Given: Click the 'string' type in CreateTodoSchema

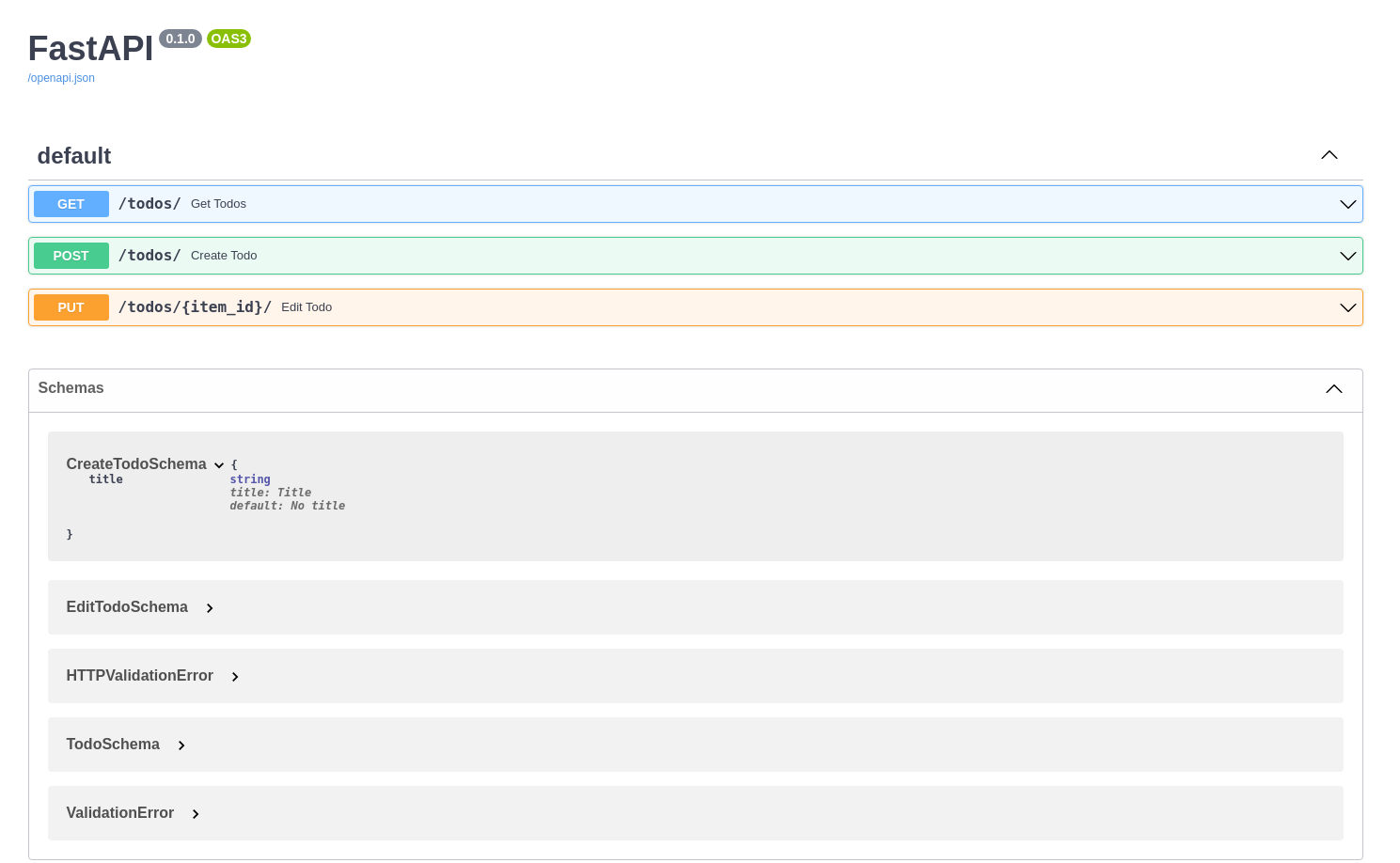Looking at the screenshot, I should point(250,479).
